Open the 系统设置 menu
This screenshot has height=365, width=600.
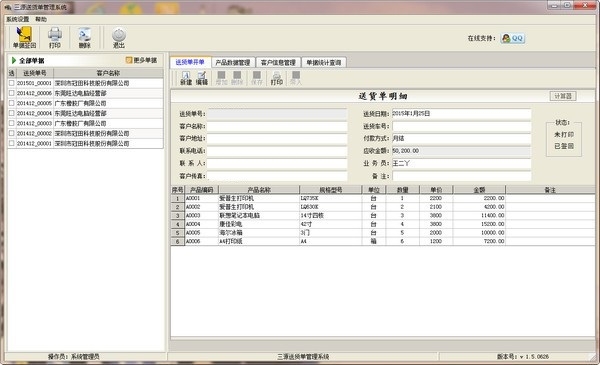18,19
